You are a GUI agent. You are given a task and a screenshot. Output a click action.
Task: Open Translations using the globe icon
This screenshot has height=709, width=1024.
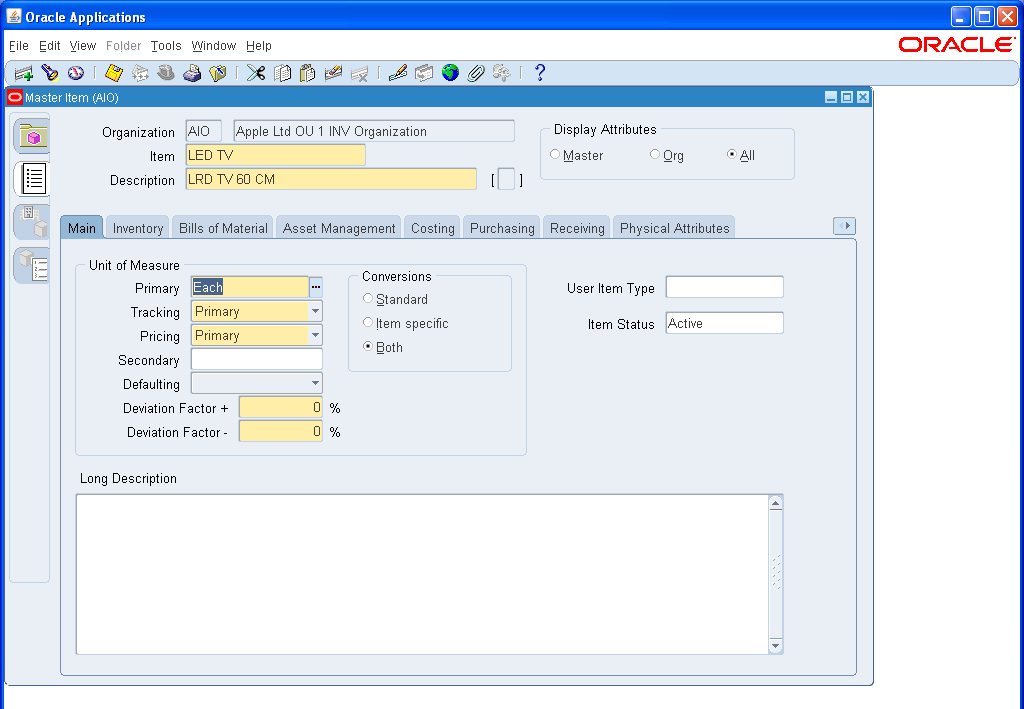coord(451,72)
